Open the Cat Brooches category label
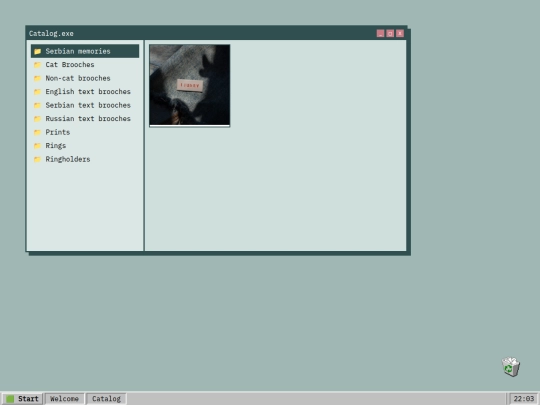Viewport: 540px width, 405px height. coord(70,65)
